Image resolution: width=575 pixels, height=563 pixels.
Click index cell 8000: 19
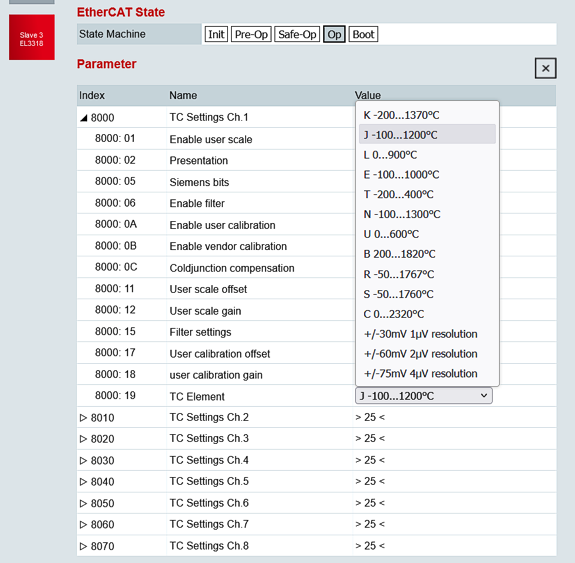[115, 395]
